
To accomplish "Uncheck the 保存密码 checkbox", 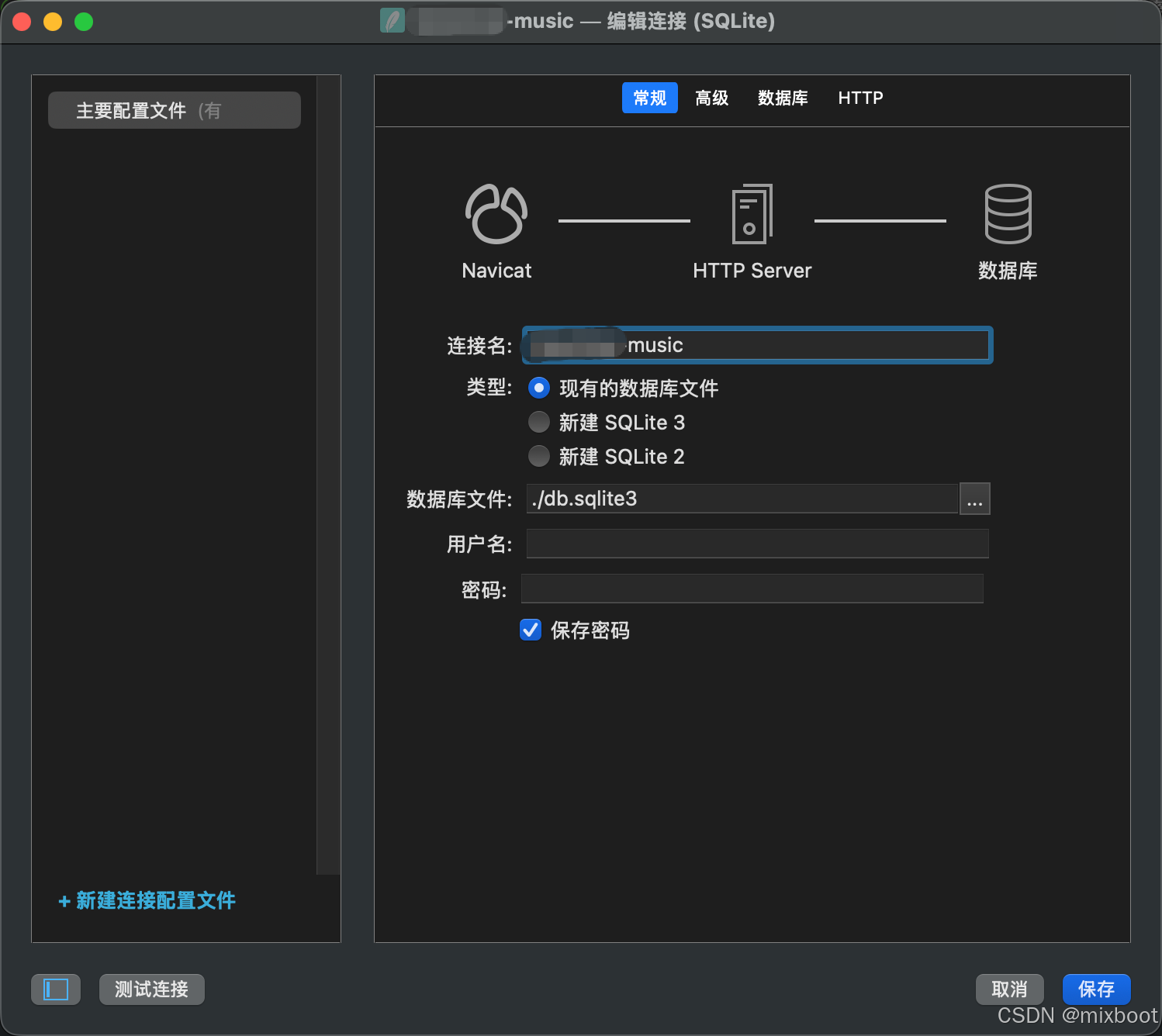I will [x=531, y=630].
